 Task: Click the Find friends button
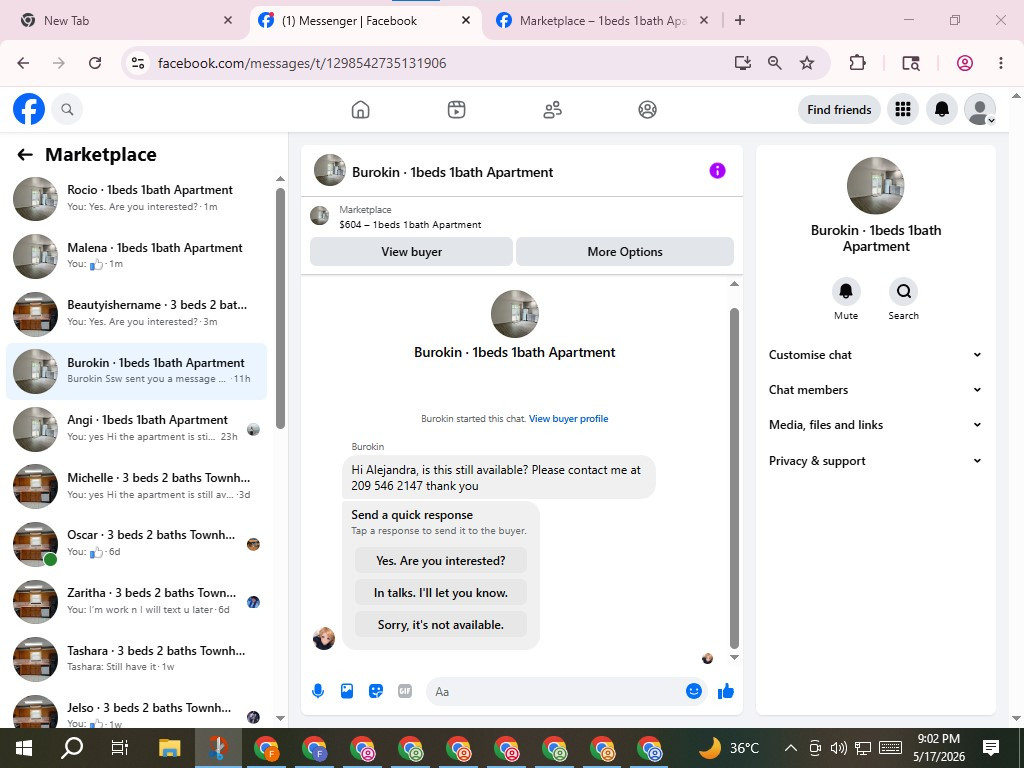tap(839, 110)
